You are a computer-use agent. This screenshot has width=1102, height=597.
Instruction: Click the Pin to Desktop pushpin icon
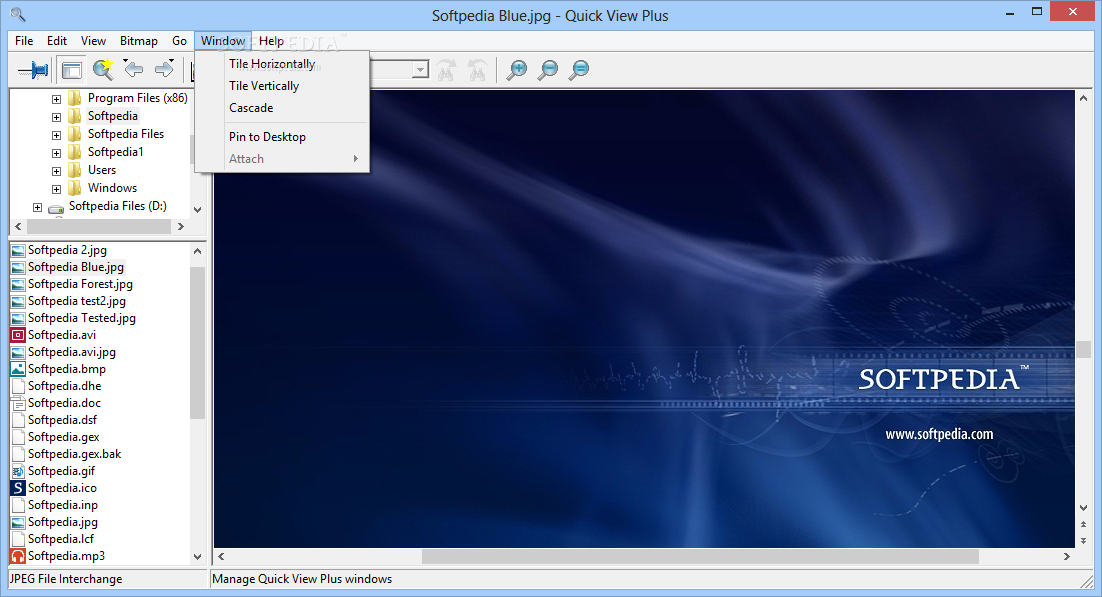click(32, 70)
